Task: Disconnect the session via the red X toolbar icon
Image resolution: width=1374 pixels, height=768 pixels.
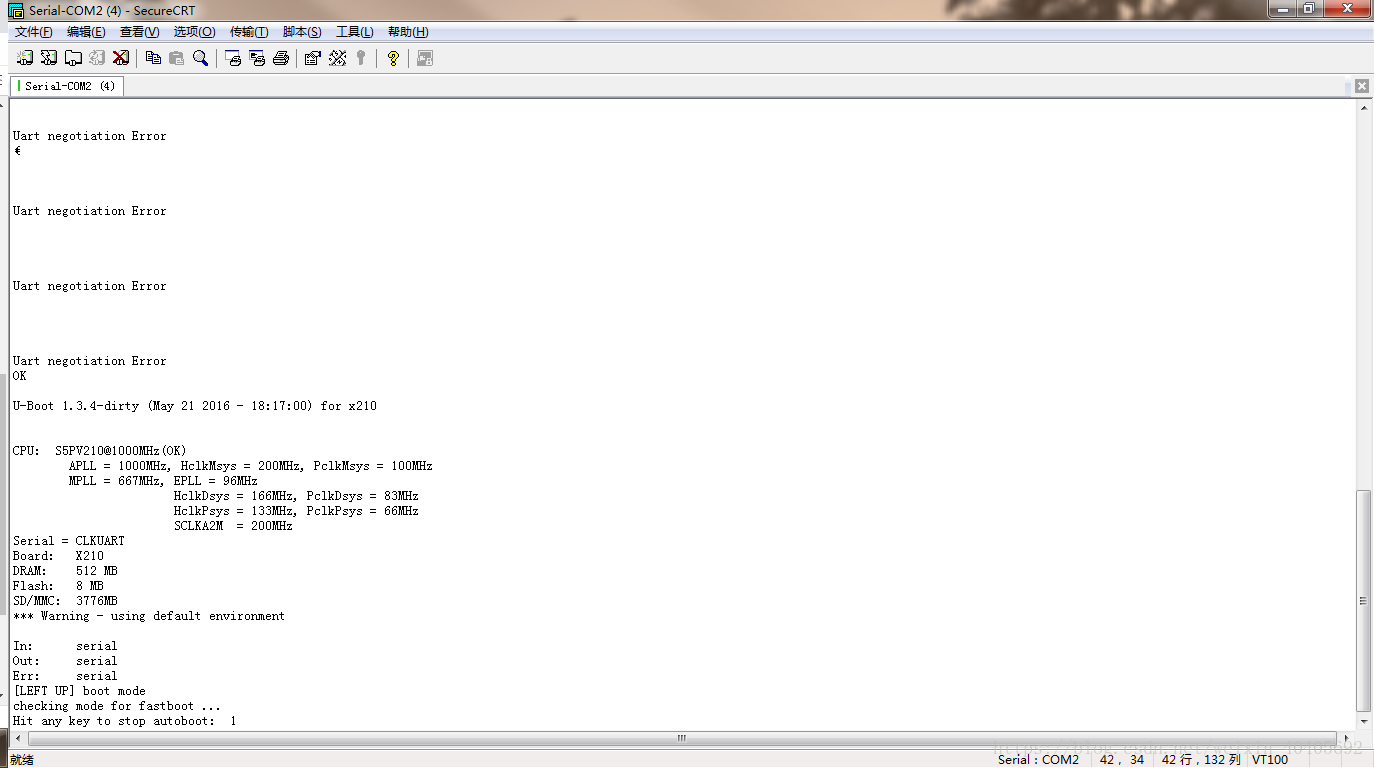Action: click(x=121, y=58)
